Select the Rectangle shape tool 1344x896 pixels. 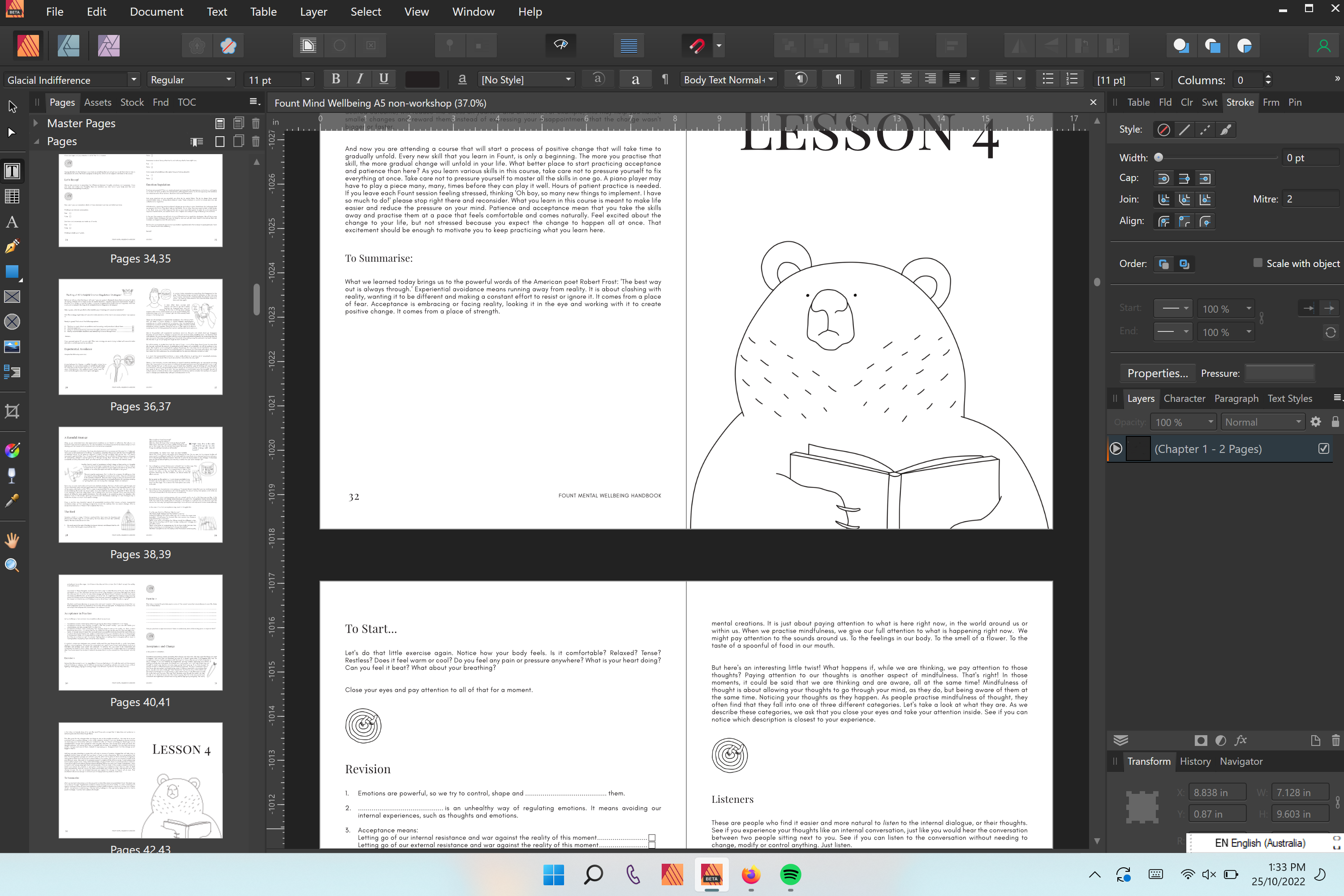click(12, 271)
